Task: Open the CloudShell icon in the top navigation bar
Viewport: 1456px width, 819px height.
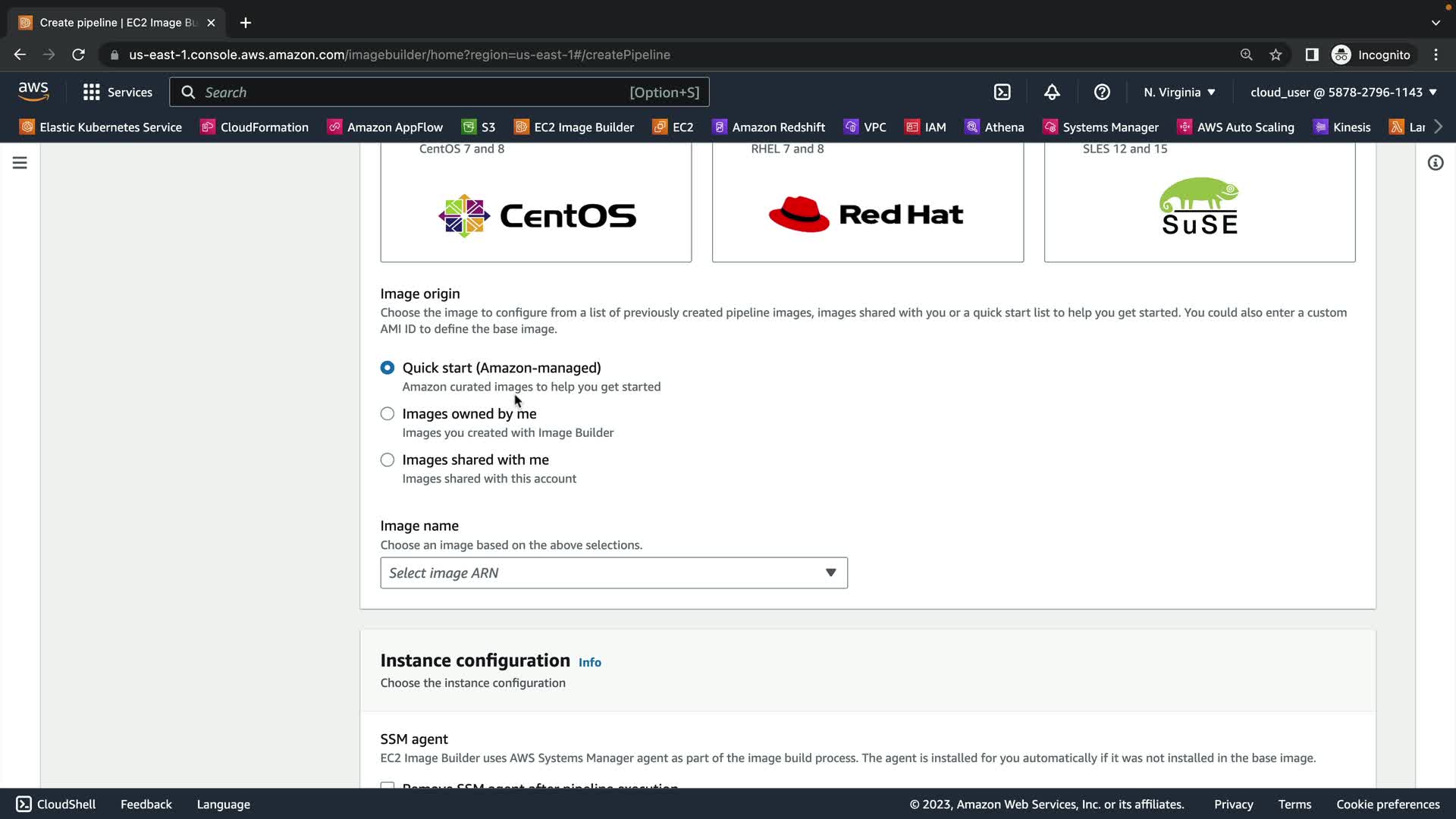Action: coord(1002,92)
